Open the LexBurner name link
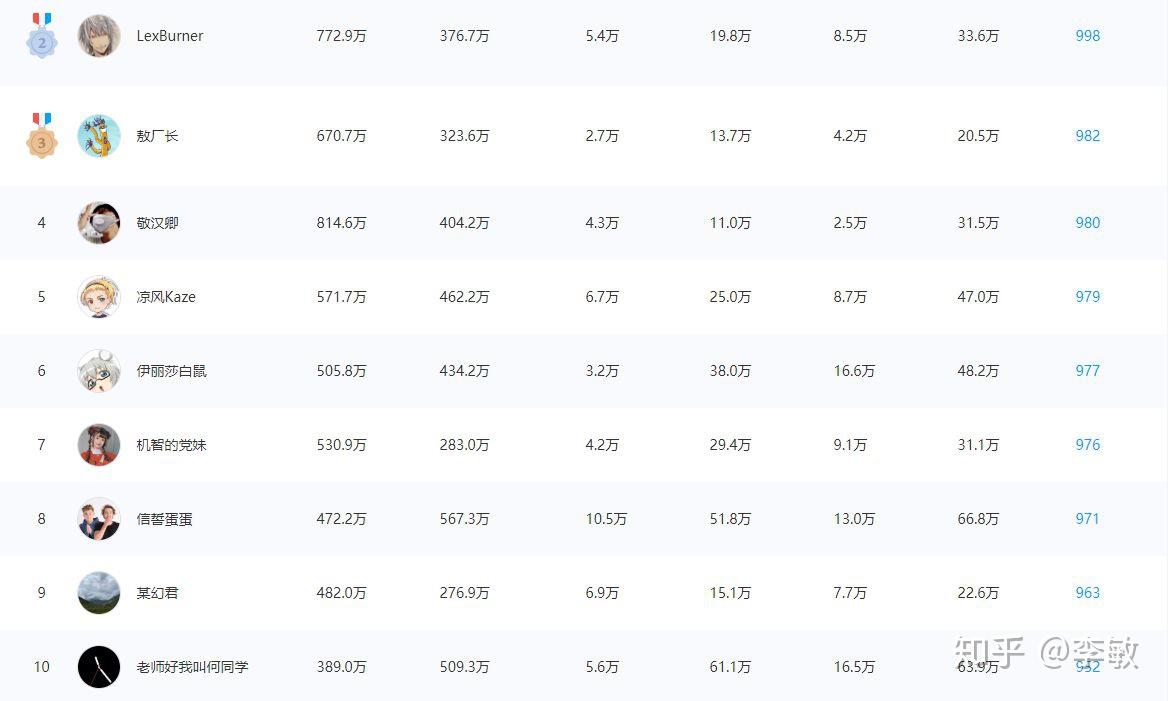The height and width of the screenshot is (701, 1168). pos(170,36)
